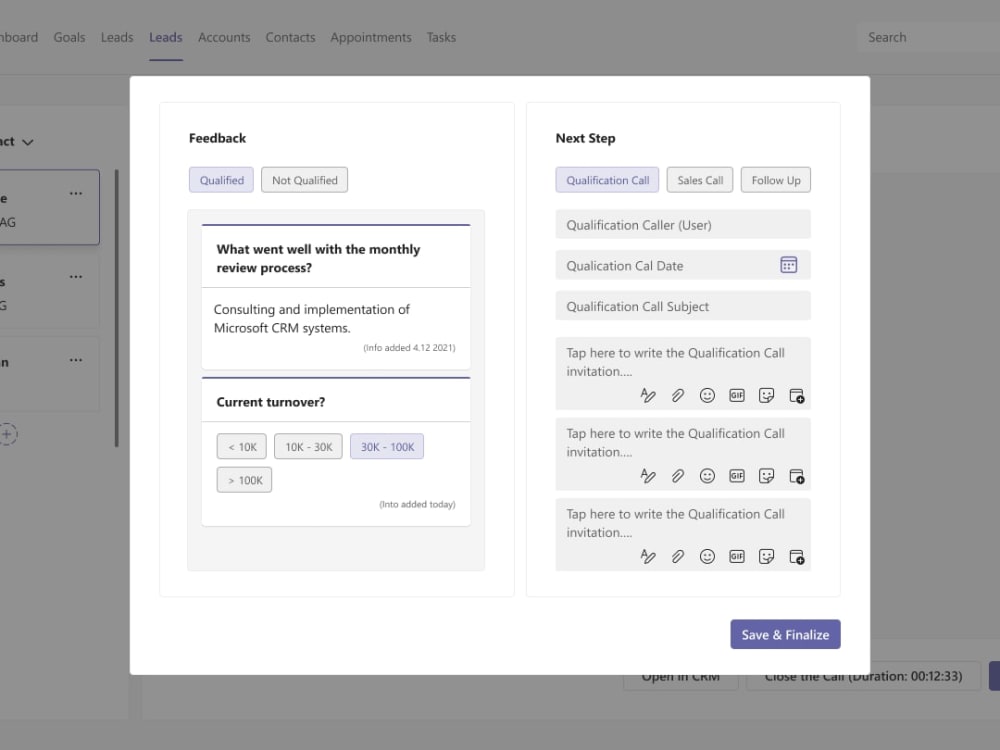Screen dimensions: 1000x750
Task: Attach file in first invitation box
Action: tap(677, 395)
